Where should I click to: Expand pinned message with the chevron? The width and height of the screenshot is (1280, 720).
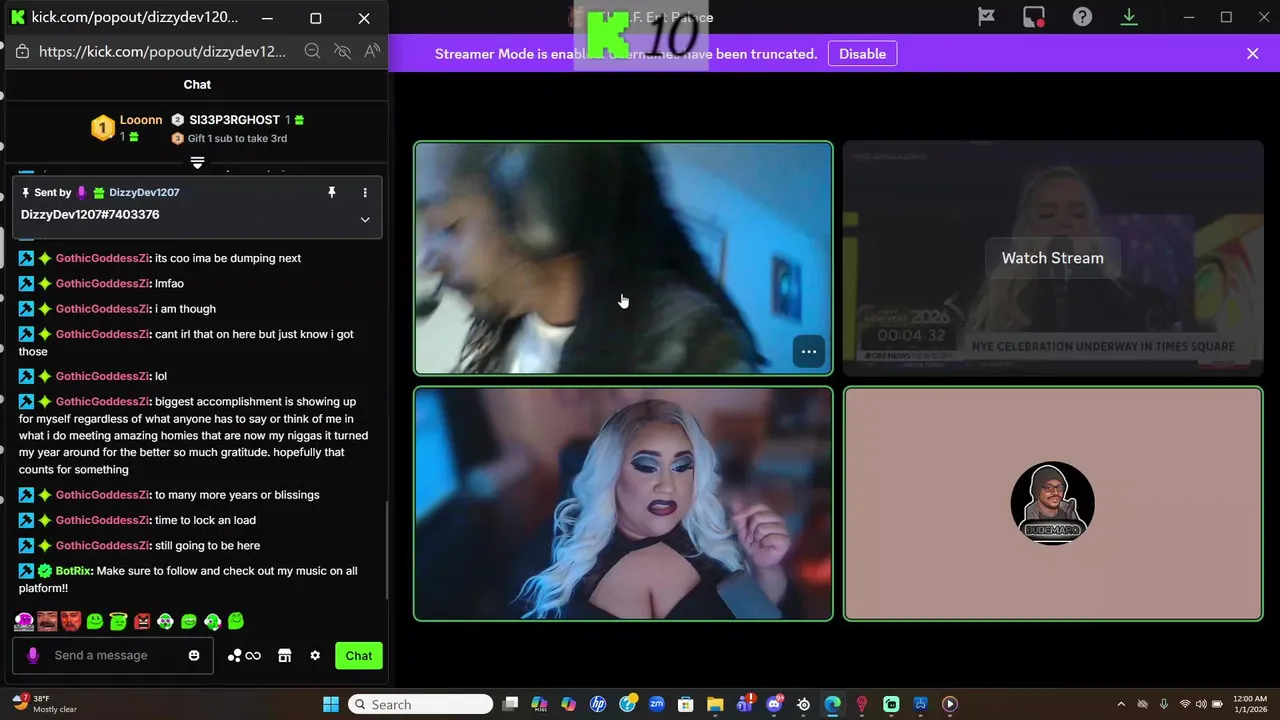click(x=365, y=219)
